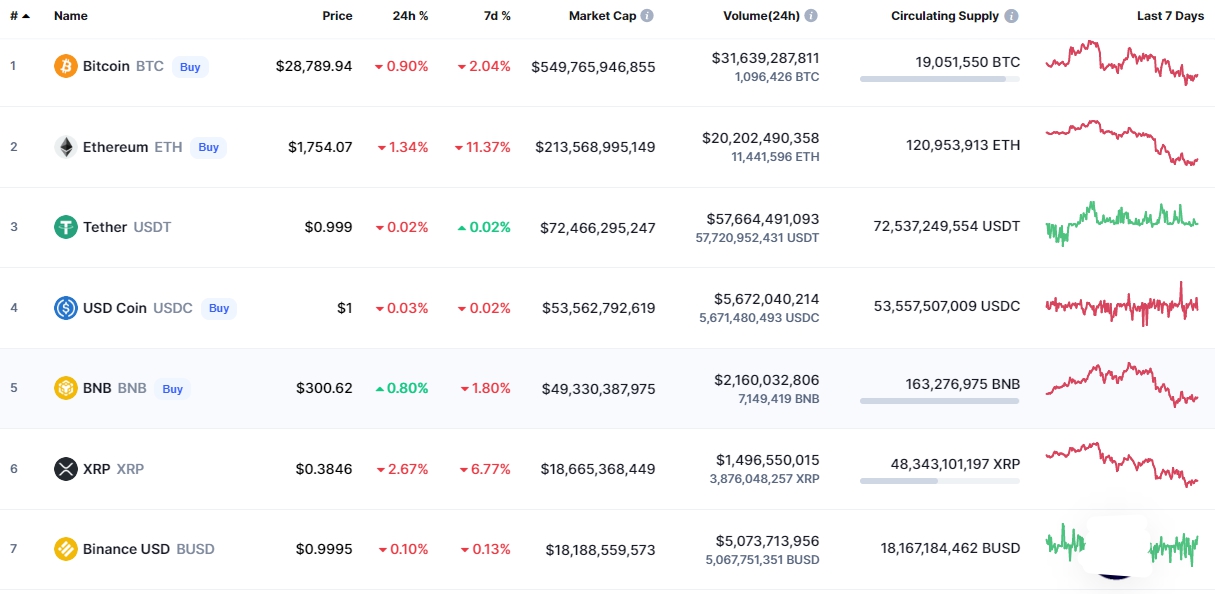Viewport: 1215px width, 594px height.
Task: Click Bitcoin market cap $549,765,946,855
Action: click(594, 66)
